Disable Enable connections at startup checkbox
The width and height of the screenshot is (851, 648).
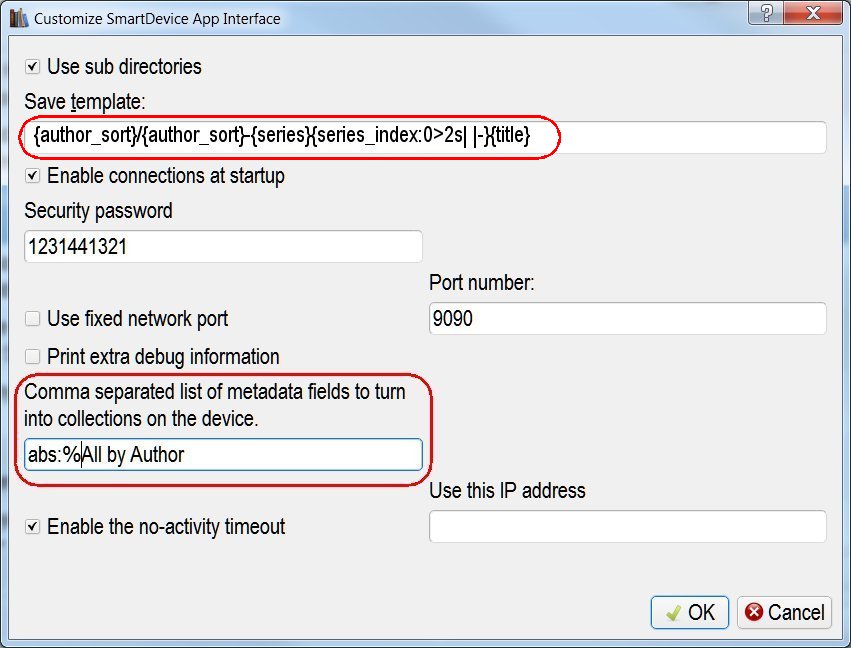coord(33,176)
